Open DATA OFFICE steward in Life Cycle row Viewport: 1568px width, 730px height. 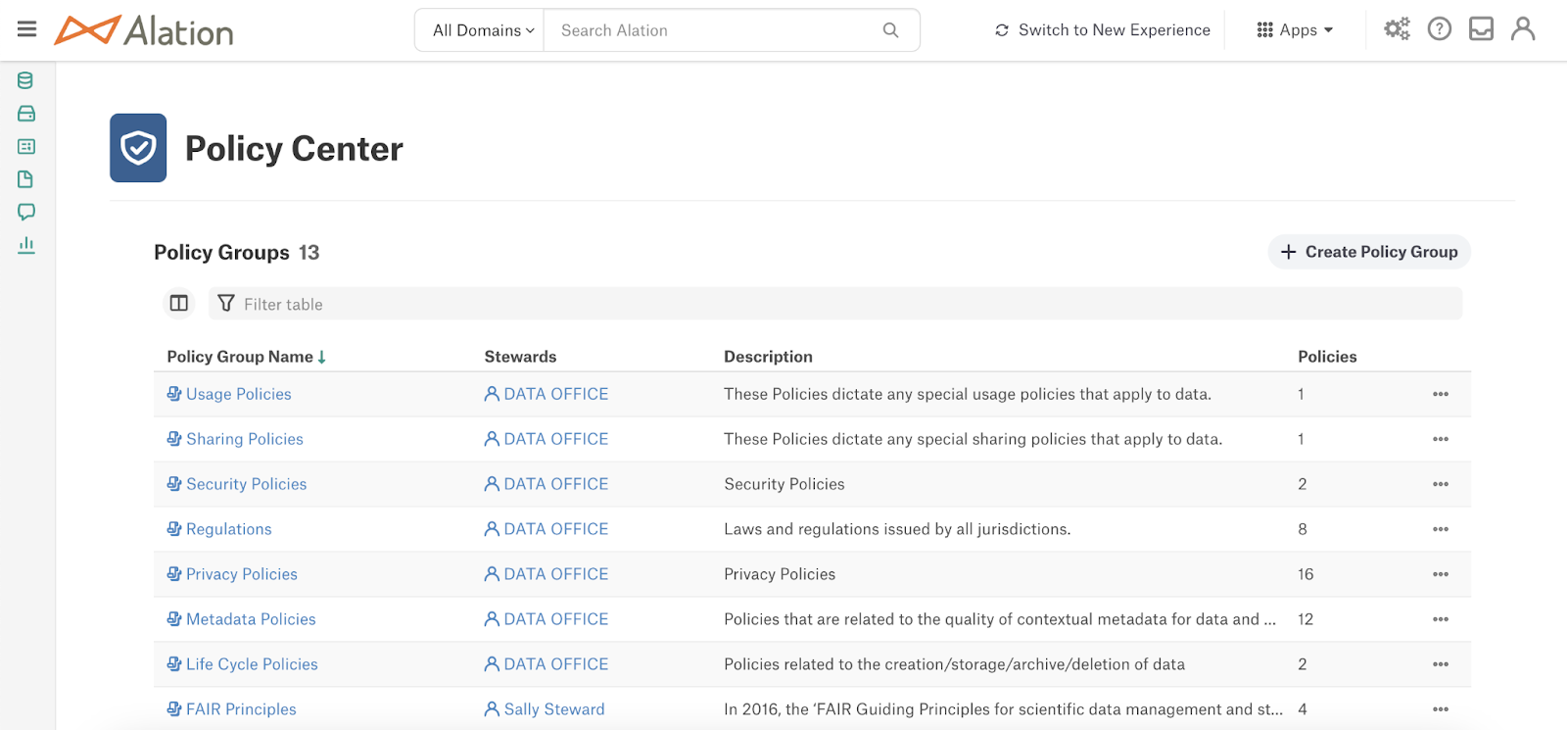point(546,664)
